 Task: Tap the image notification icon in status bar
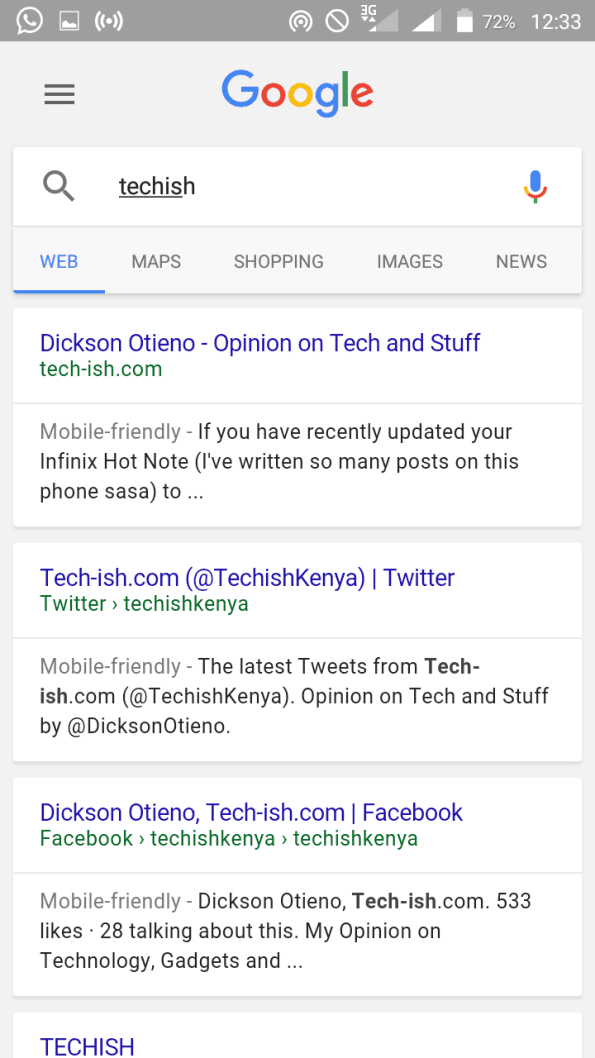click(69, 22)
